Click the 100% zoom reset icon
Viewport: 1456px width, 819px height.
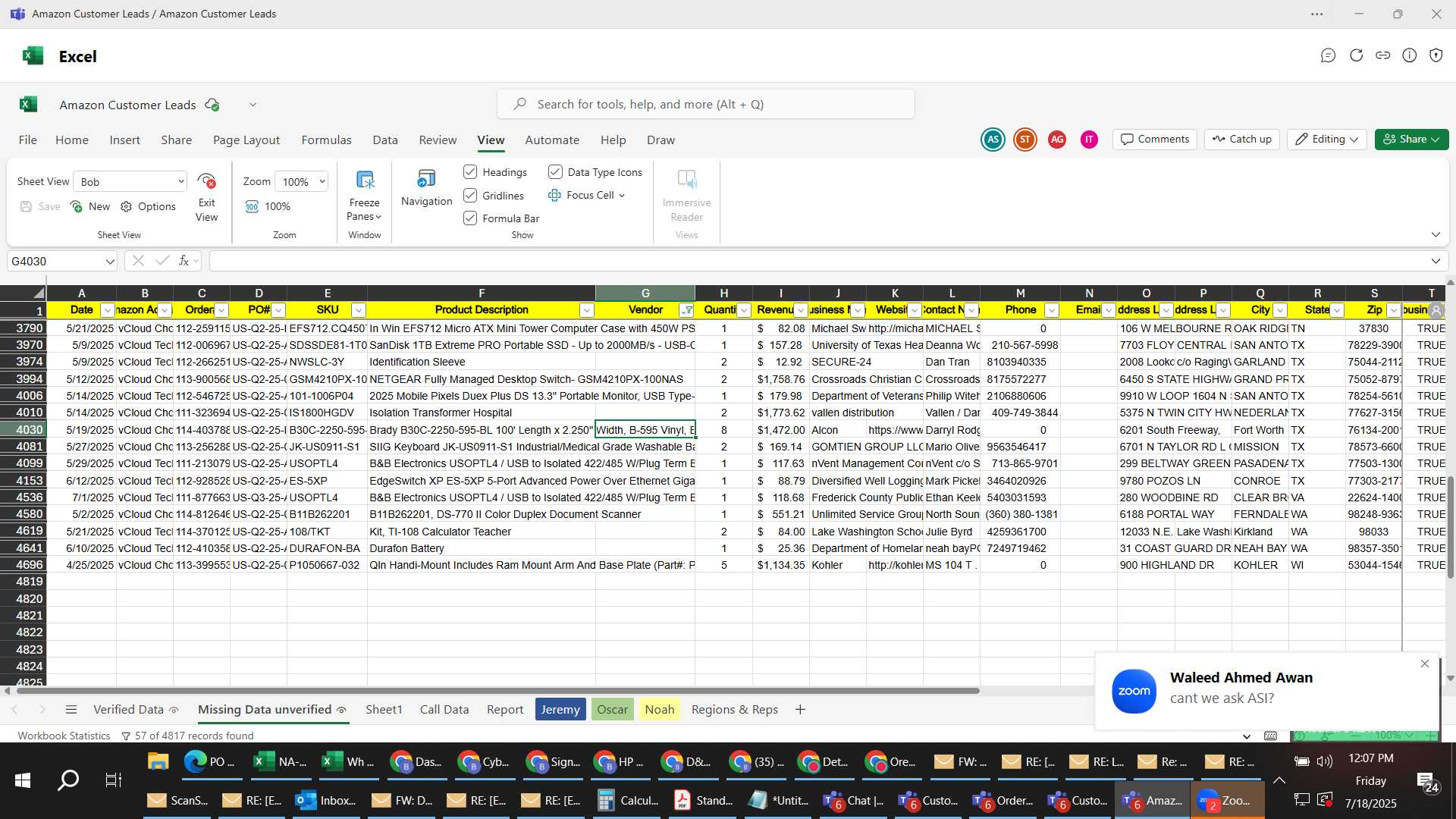click(252, 206)
